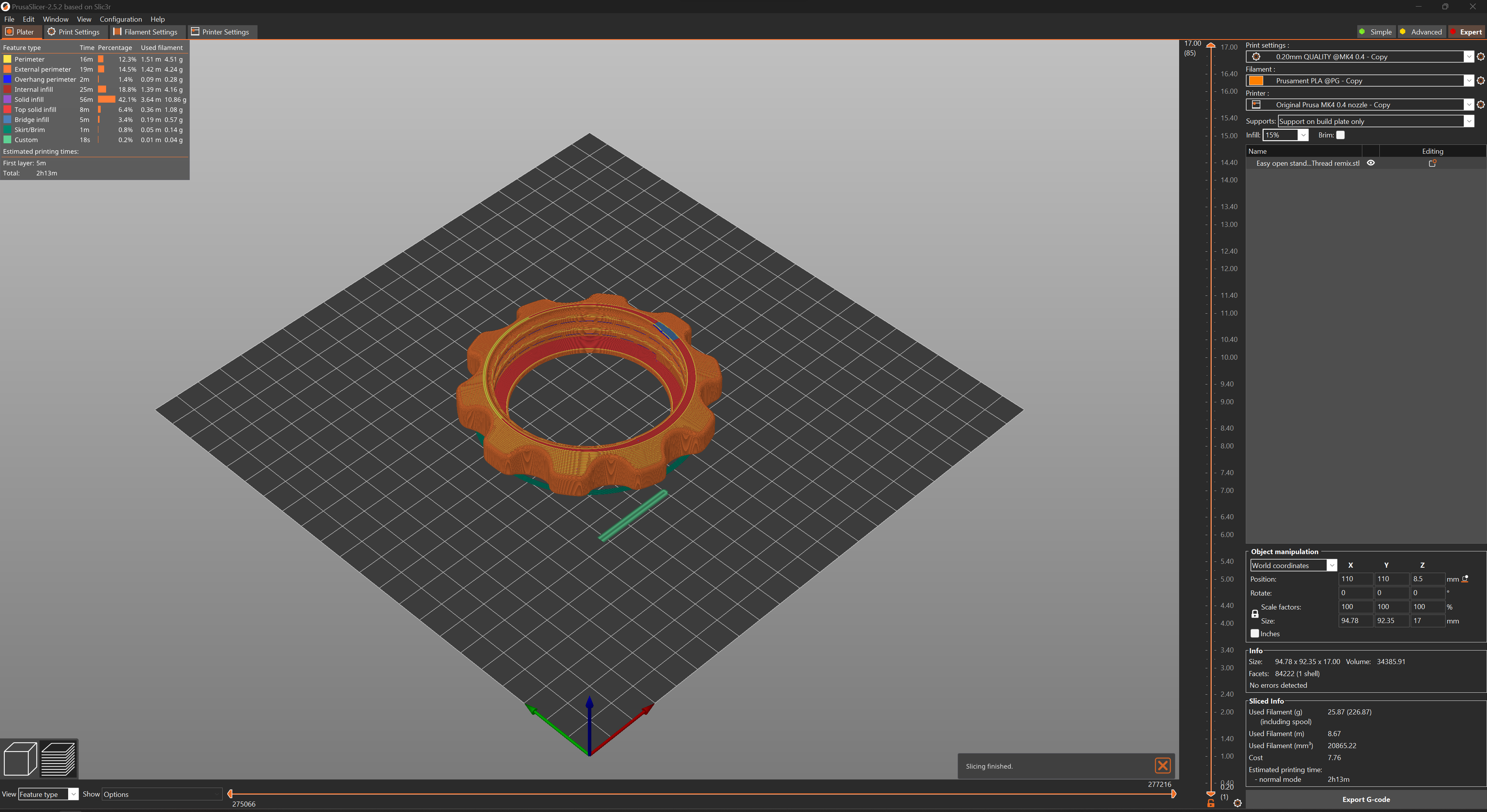Toggle the scale factors lock

1254,613
